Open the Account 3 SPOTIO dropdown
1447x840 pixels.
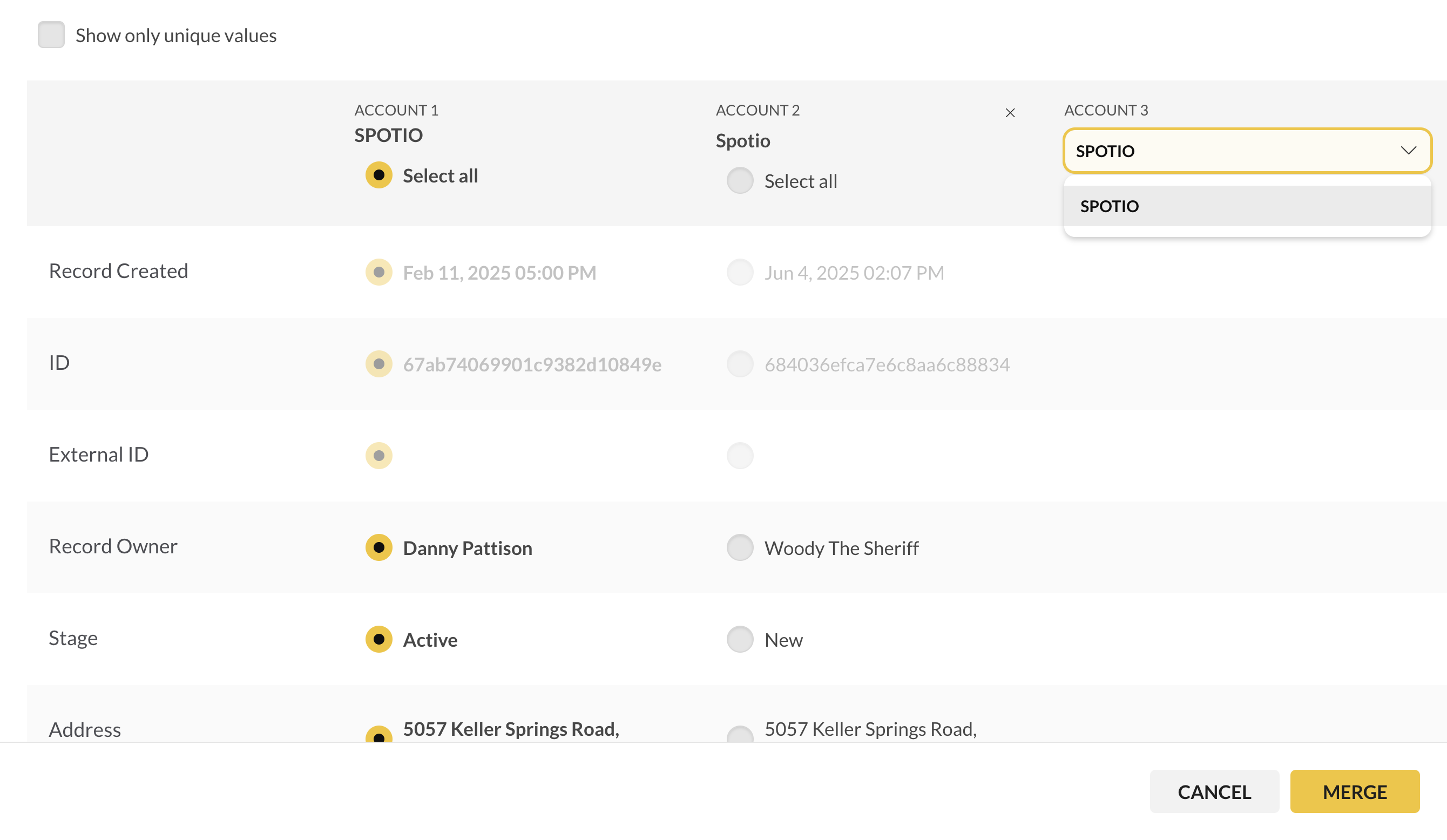click(1247, 151)
